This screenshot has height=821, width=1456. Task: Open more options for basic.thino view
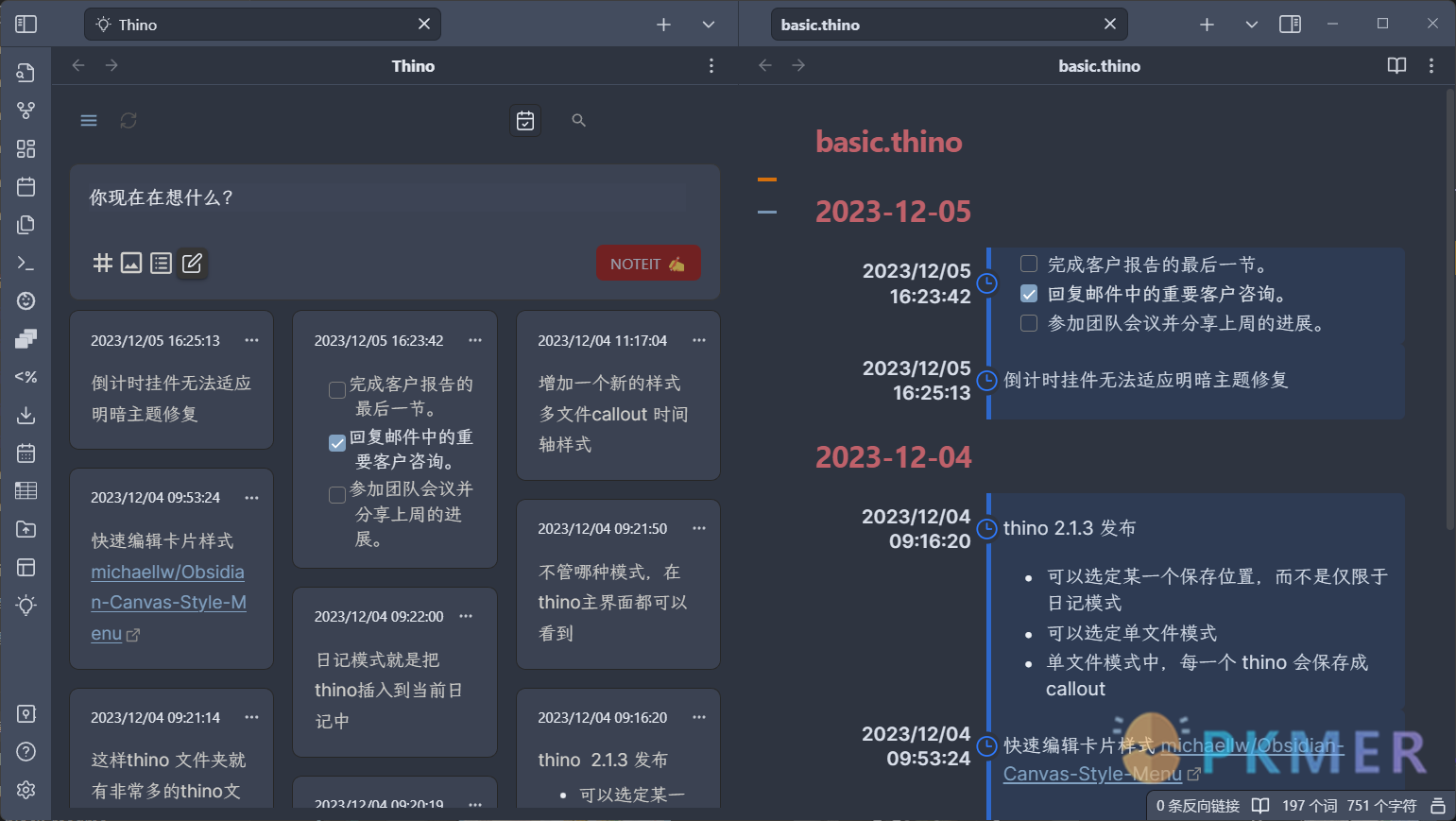(1431, 65)
